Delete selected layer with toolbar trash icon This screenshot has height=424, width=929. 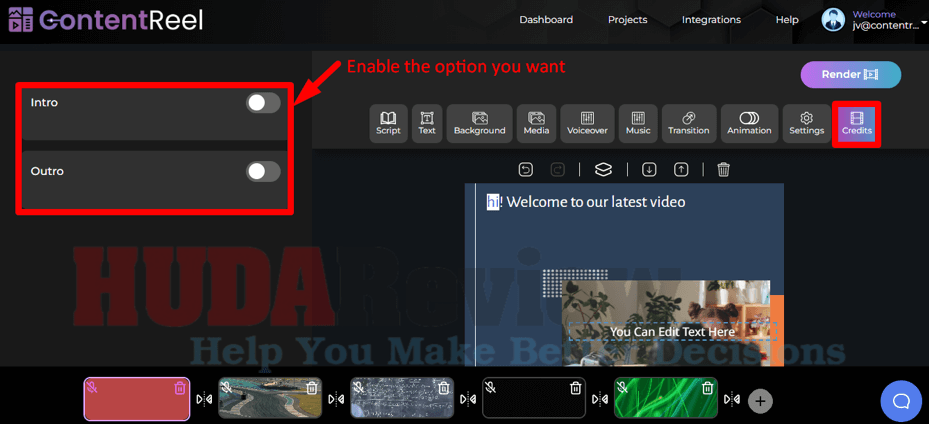point(723,170)
